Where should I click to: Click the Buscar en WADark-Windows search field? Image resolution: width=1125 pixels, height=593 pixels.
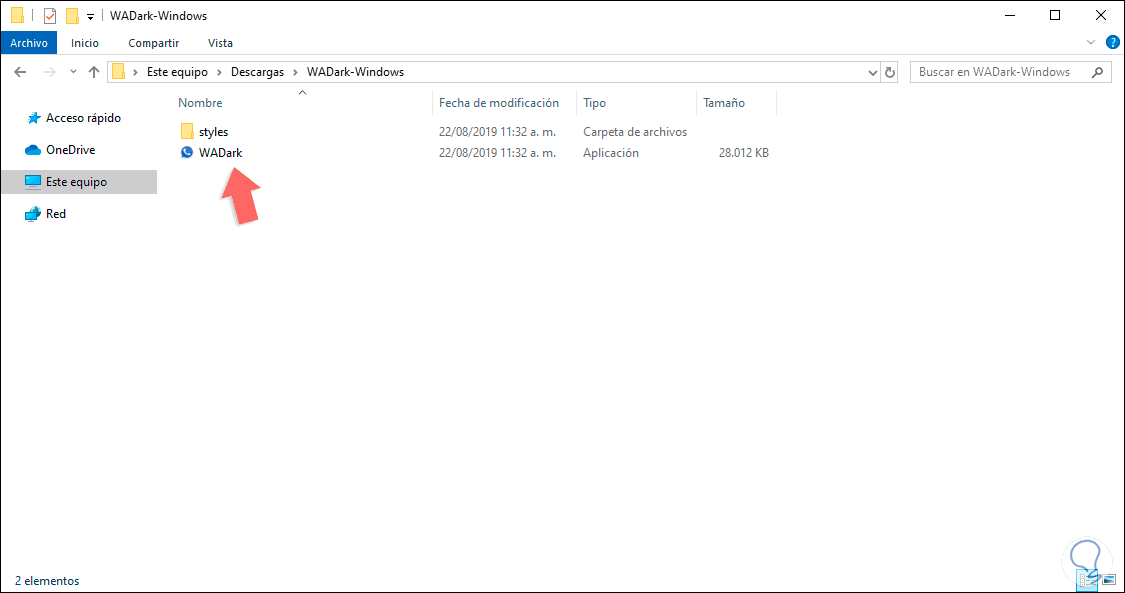pyautogui.click(x=1010, y=72)
